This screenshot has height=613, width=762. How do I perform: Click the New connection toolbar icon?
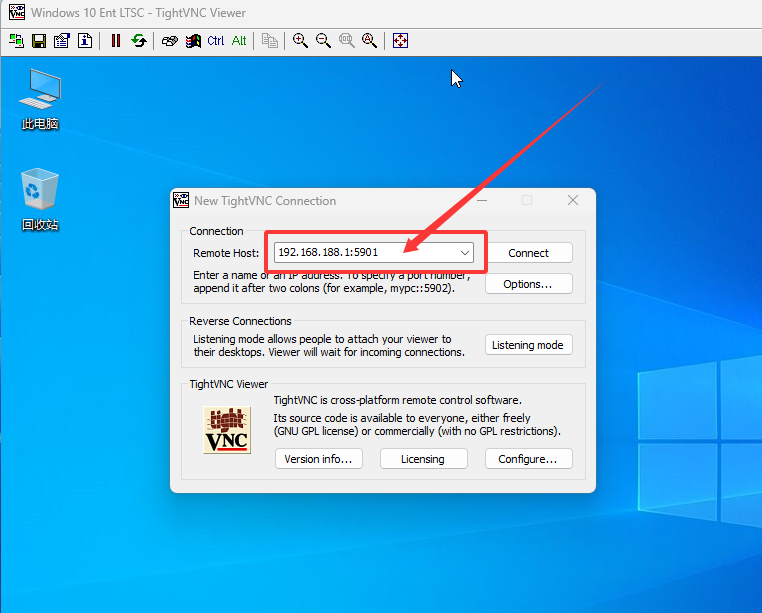[x=17, y=41]
